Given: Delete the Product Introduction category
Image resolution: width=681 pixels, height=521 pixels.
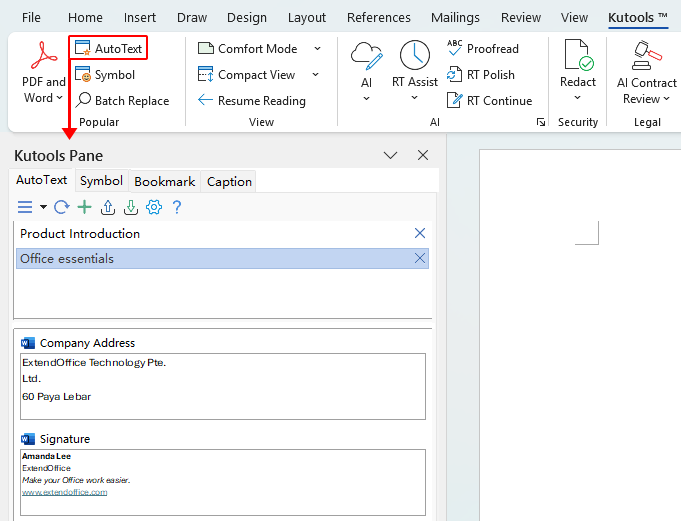Looking at the screenshot, I should point(420,233).
